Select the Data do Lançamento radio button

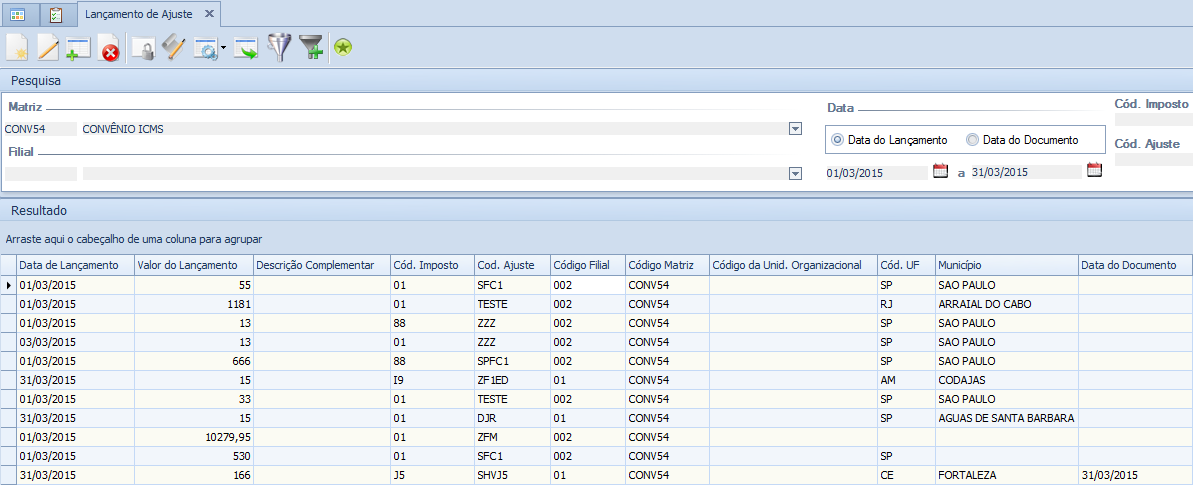838,140
